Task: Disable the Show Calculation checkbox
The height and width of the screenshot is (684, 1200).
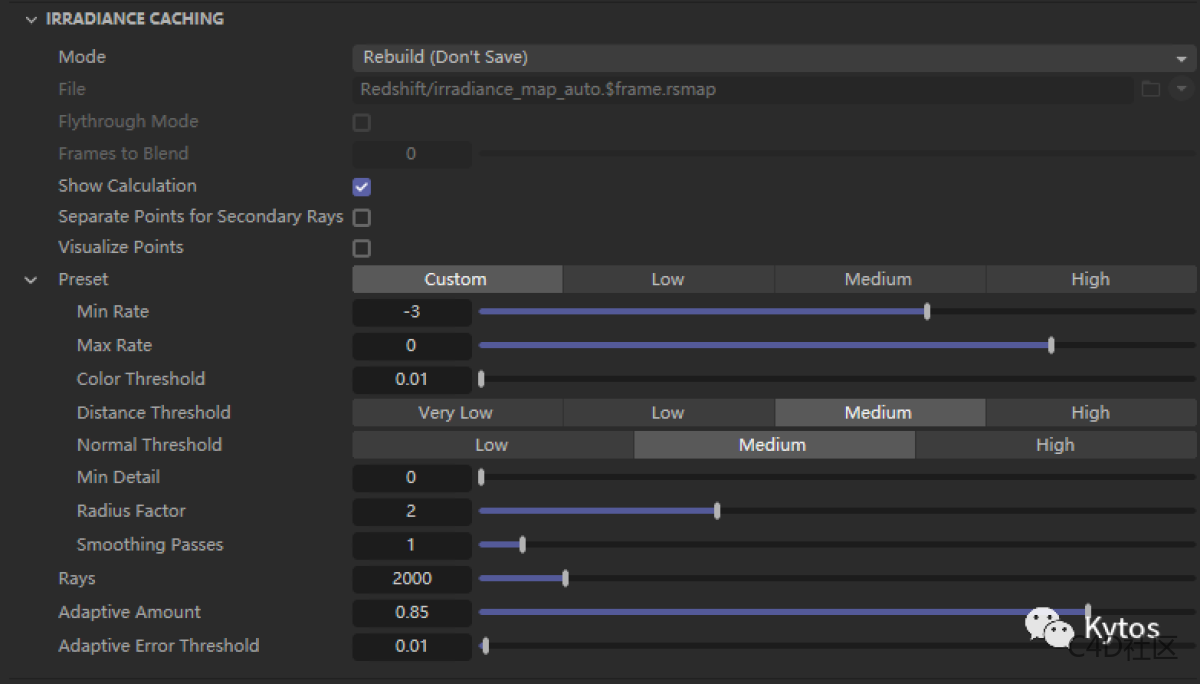Action: click(361, 186)
